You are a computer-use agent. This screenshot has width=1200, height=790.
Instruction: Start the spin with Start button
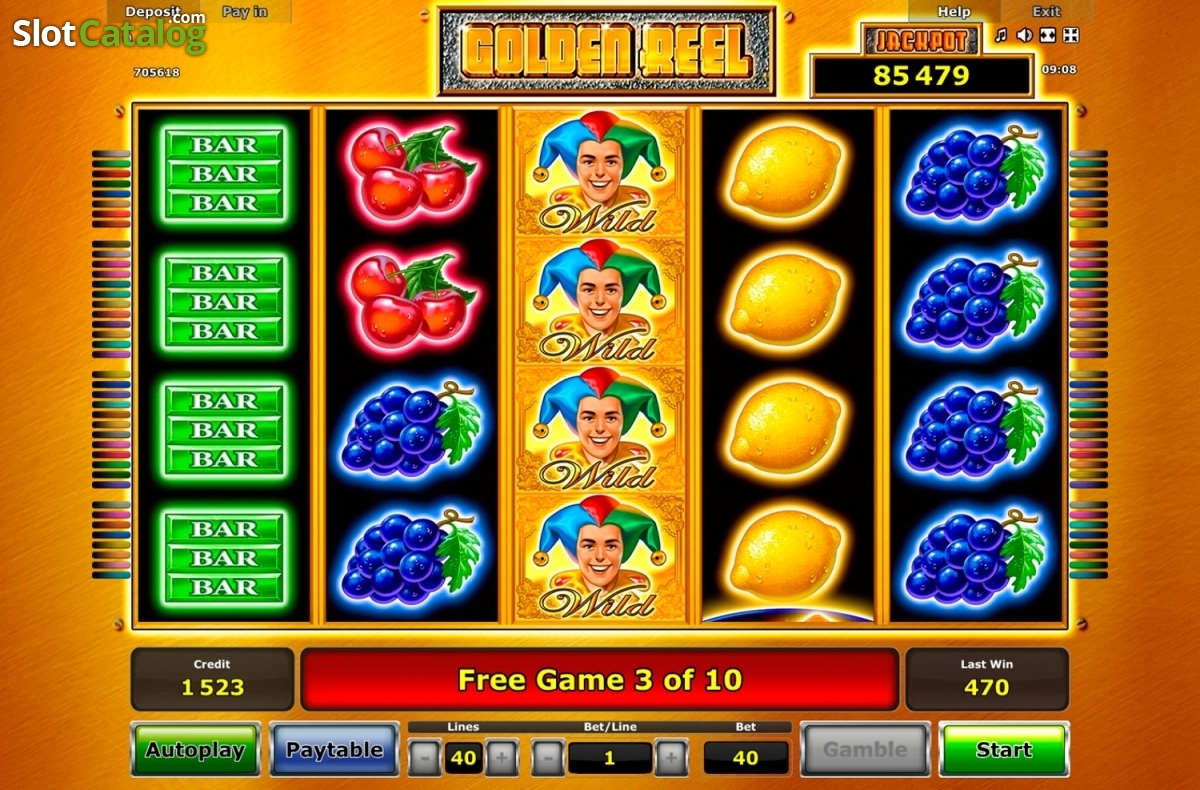[1004, 749]
